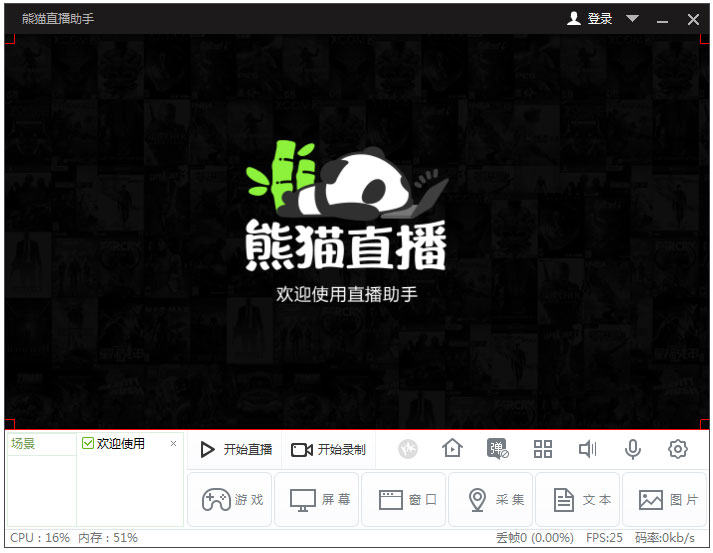Click the FPS:25 status text
Viewport: 713px width, 553px height.
[604, 538]
